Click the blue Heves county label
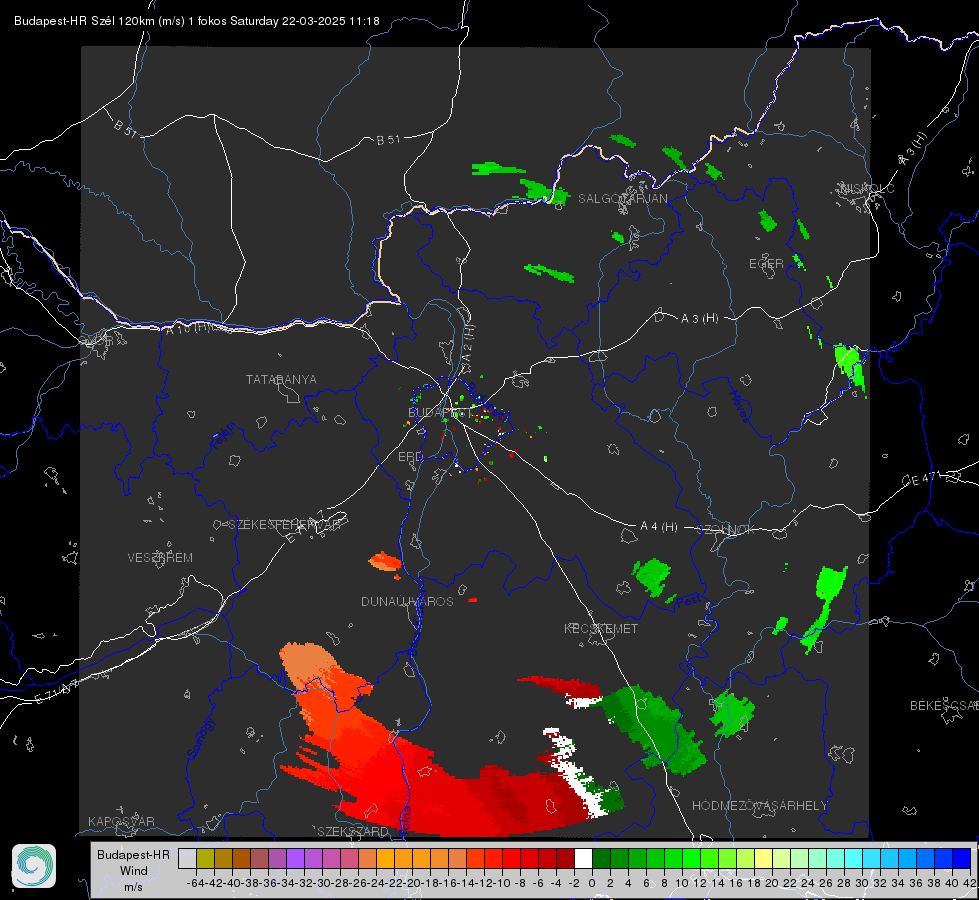This screenshot has height=900, width=979. tap(739, 406)
